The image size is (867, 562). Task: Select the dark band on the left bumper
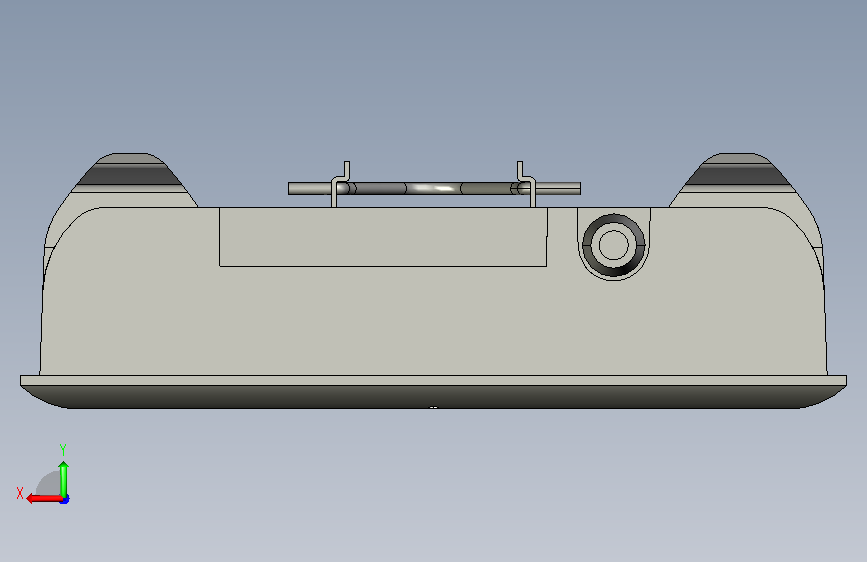pyautogui.click(x=130, y=175)
